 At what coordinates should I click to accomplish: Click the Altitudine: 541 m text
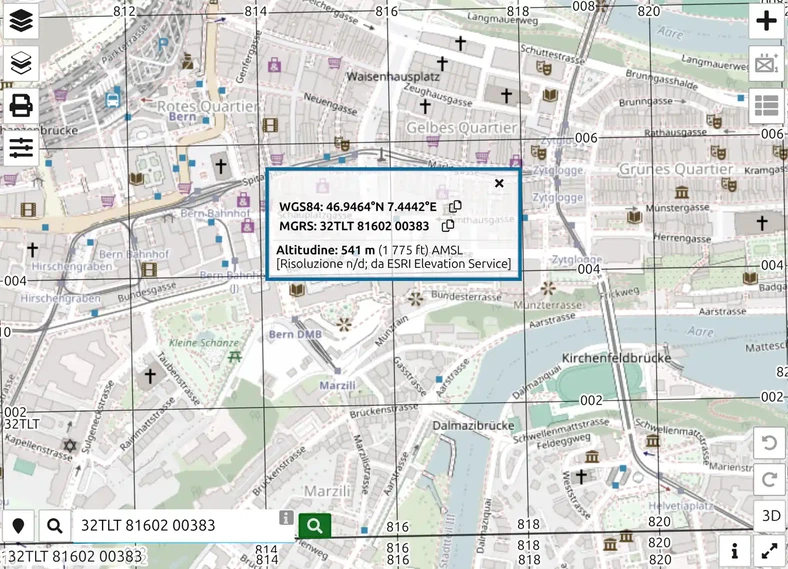(x=326, y=250)
